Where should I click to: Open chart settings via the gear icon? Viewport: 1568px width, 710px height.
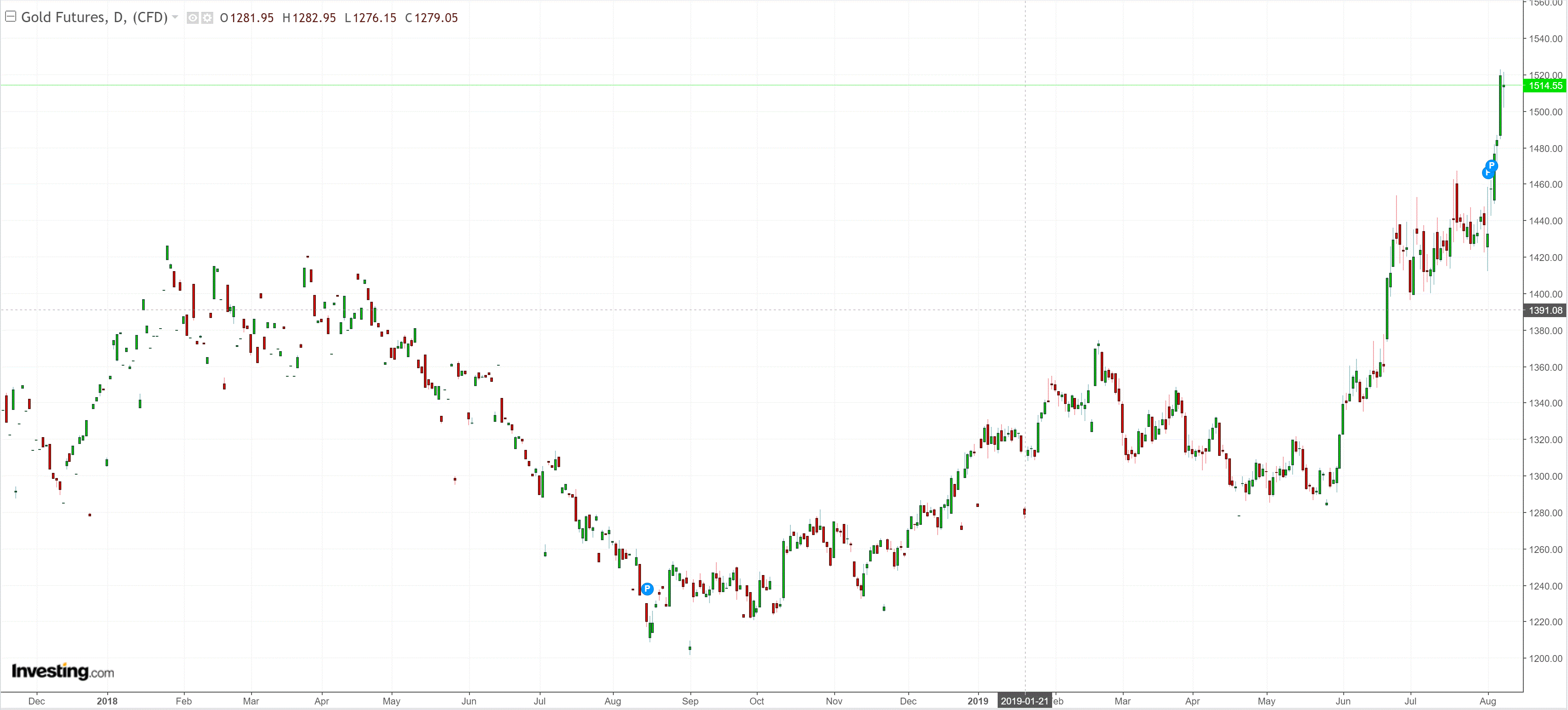[x=208, y=18]
